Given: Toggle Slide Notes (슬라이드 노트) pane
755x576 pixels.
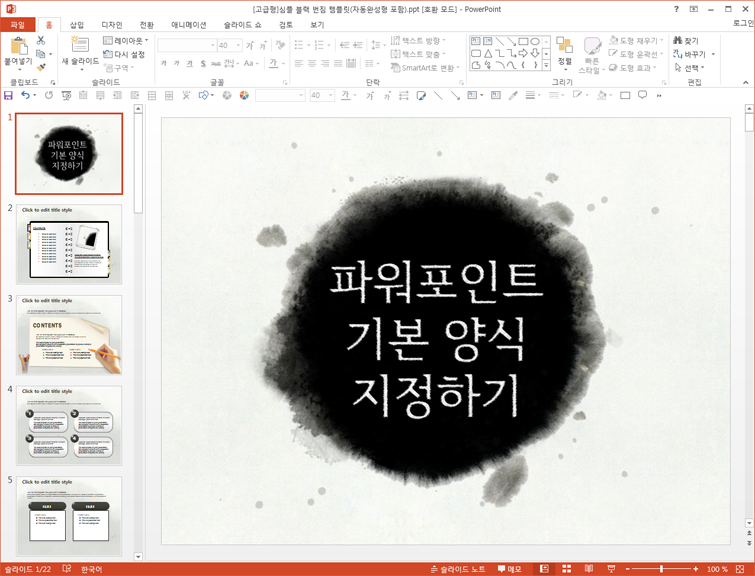Looking at the screenshot, I should point(458,569).
